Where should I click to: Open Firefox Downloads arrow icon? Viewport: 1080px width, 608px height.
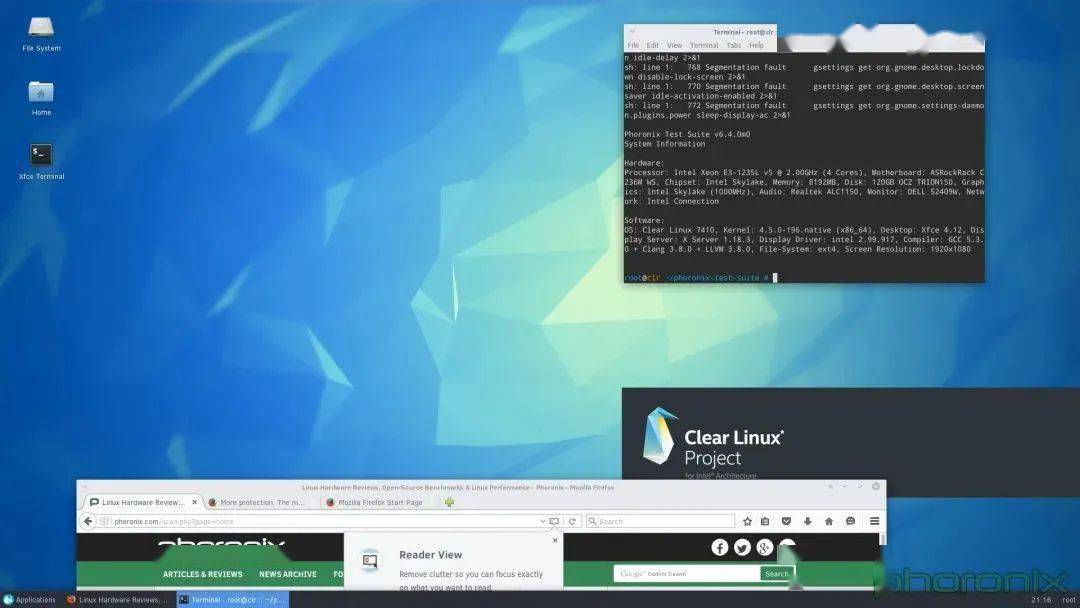(x=807, y=521)
